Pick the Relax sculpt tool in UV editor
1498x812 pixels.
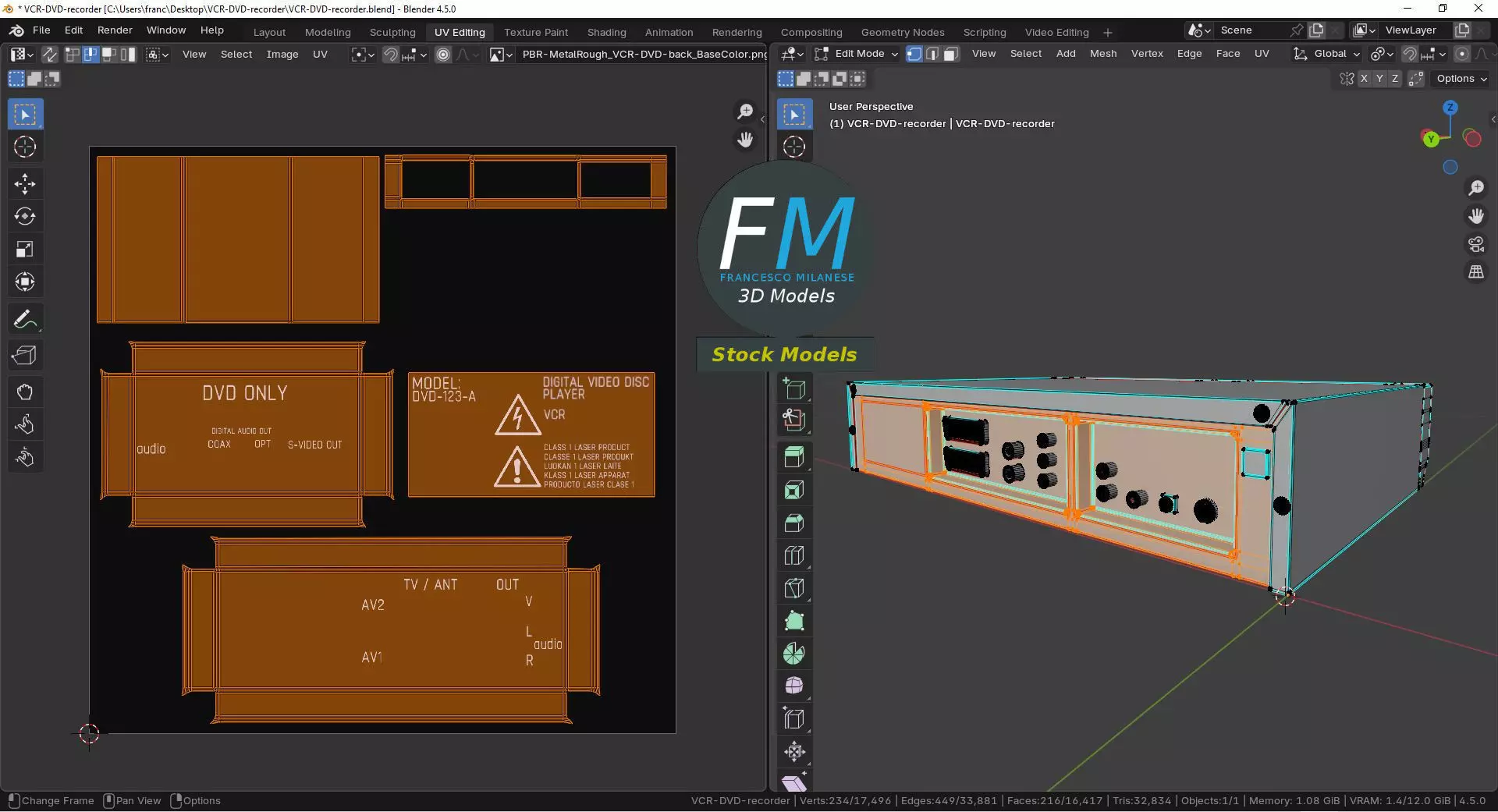25,424
